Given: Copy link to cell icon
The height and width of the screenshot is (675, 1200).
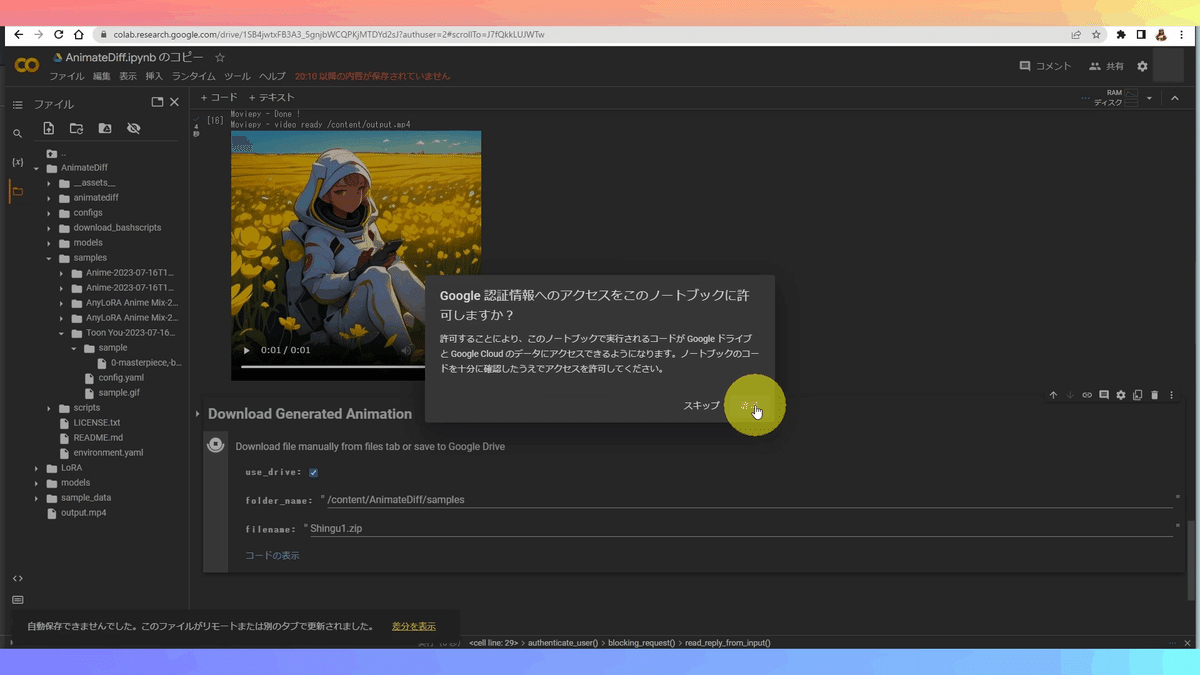Looking at the screenshot, I should click(x=1087, y=395).
